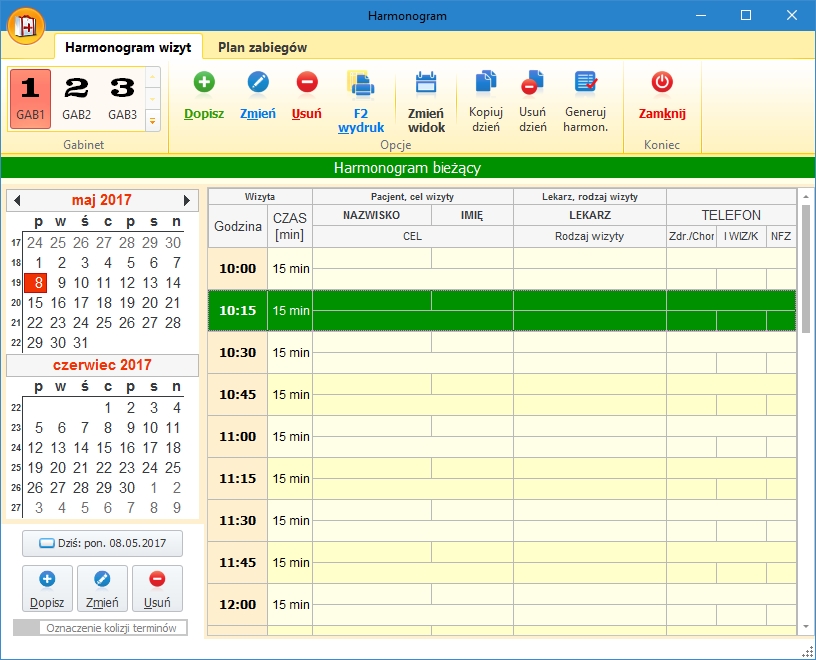The image size is (816, 660).
Task: Switch to cabinet GAB2
Action: [x=77, y=98]
